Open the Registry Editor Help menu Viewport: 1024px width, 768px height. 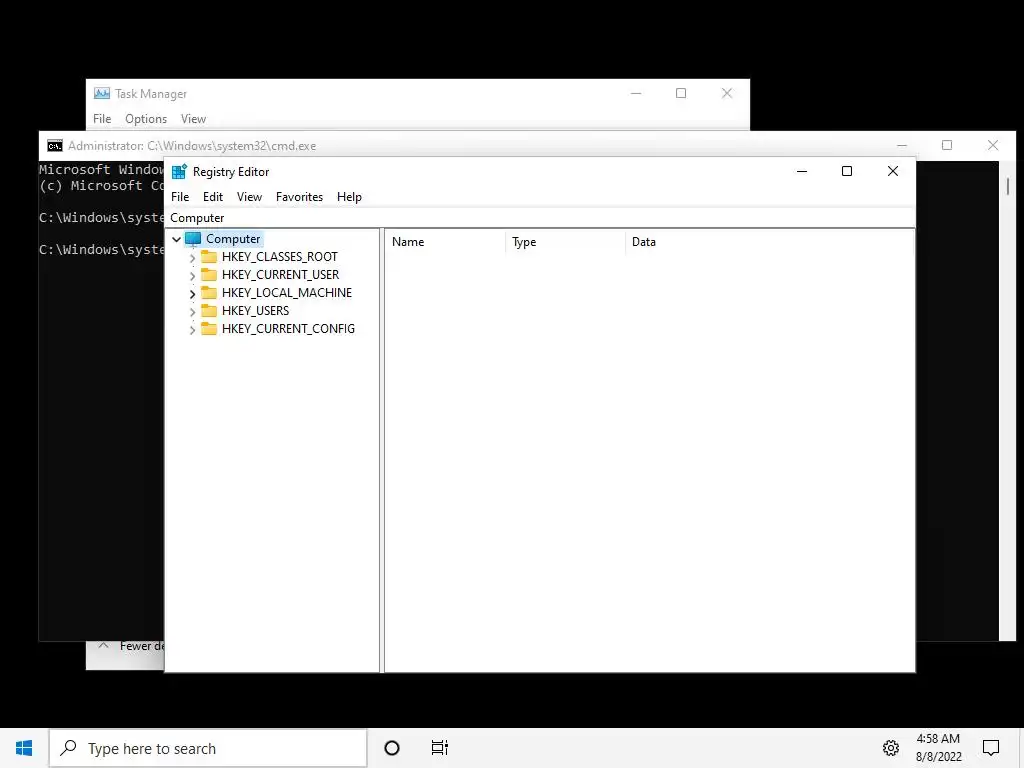[349, 197]
